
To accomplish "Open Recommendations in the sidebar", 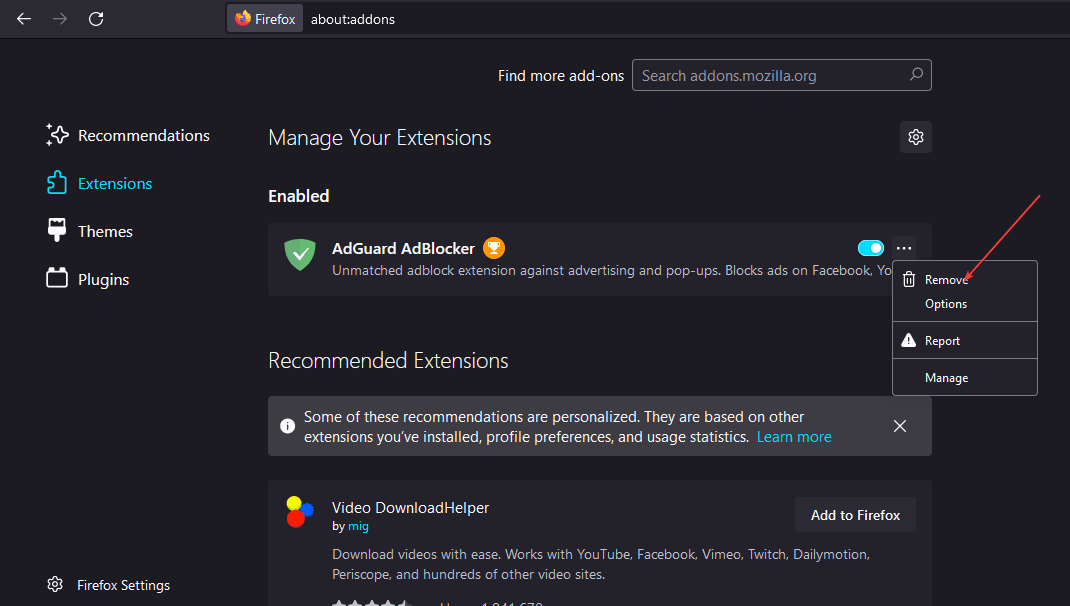I will point(128,135).
